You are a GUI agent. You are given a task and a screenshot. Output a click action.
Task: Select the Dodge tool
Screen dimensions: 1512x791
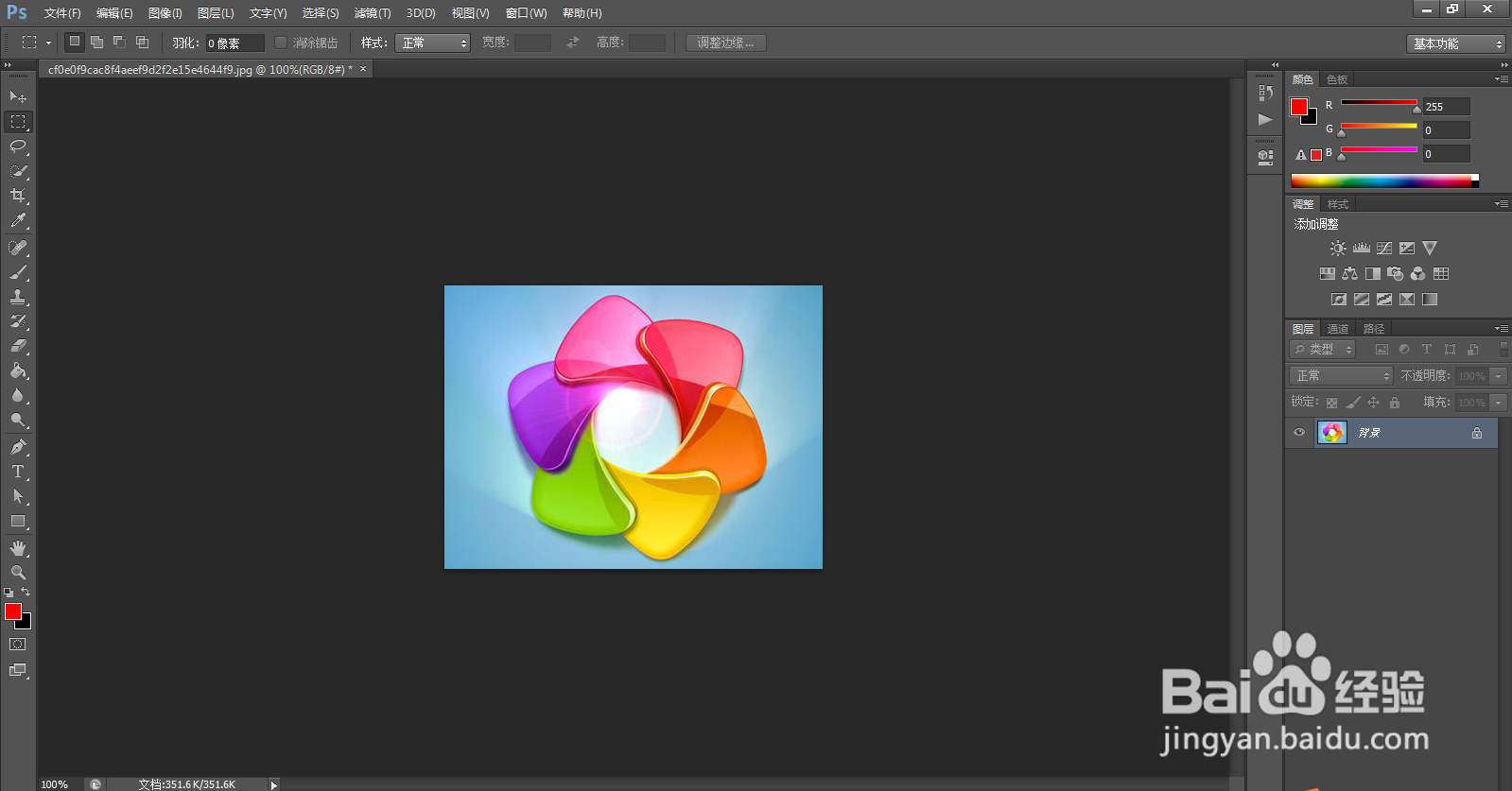click(18, 420)
